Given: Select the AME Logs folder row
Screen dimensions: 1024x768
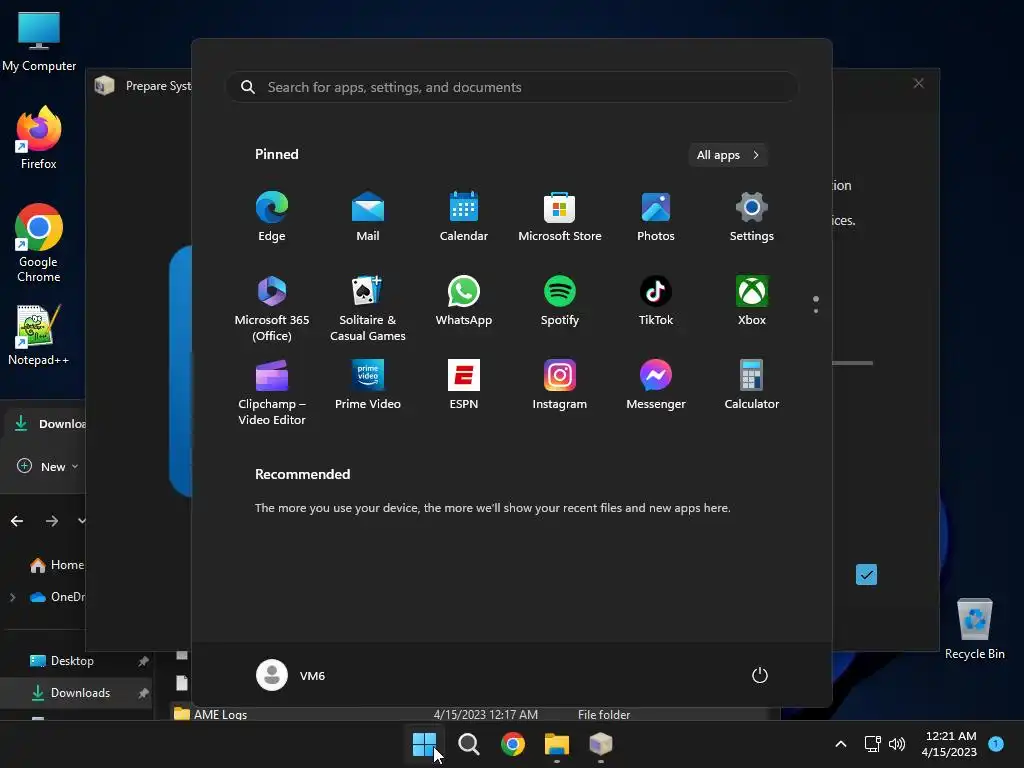Looking at the screenshot, I should 474,714.
